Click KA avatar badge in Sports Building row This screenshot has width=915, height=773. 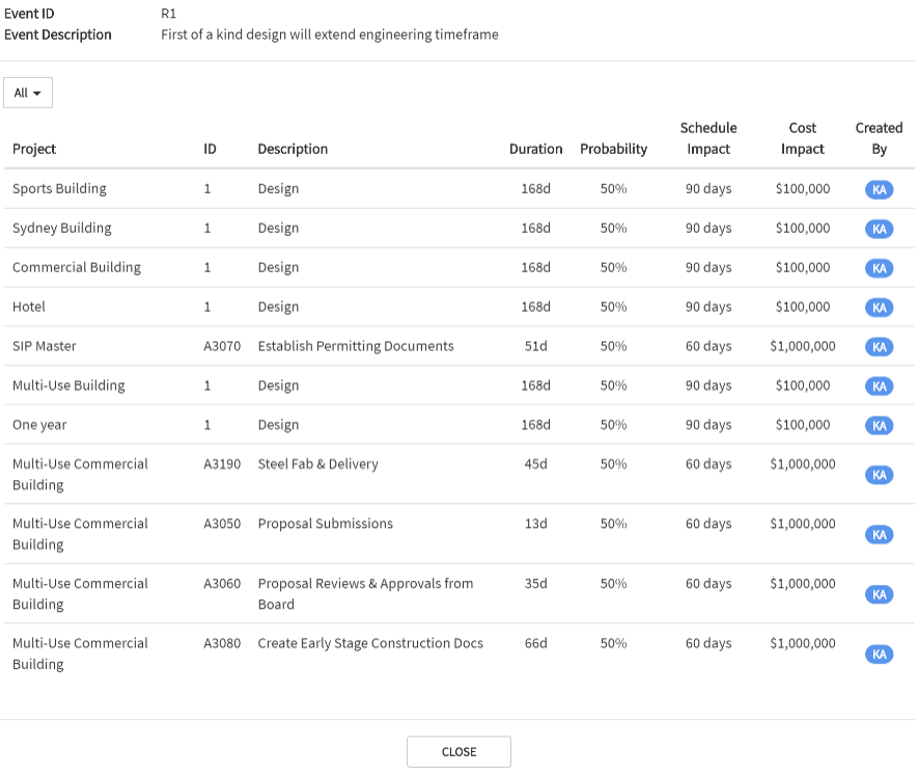(x=879, y=189)
